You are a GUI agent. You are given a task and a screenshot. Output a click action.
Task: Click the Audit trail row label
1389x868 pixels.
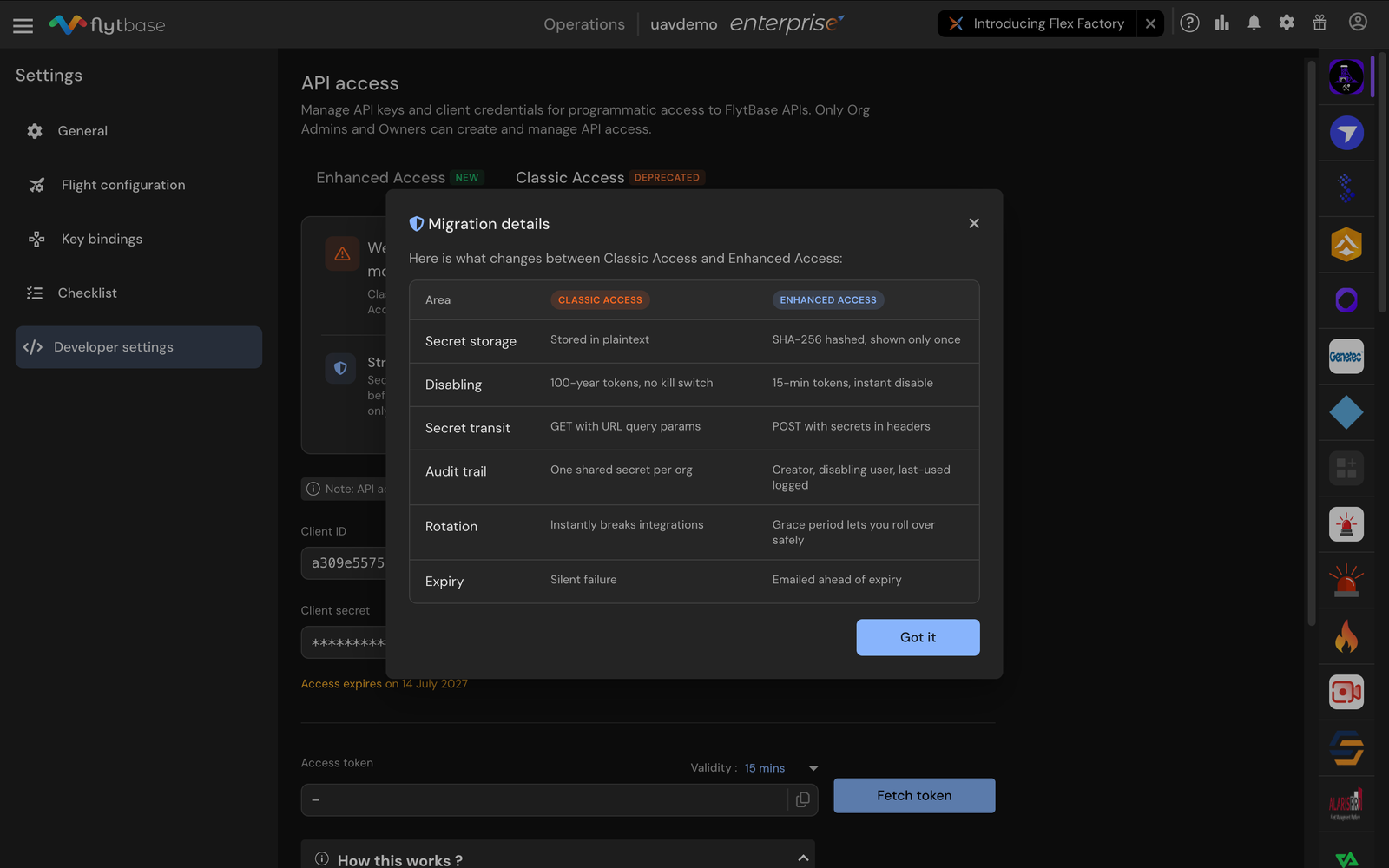(x=456, y=471)
